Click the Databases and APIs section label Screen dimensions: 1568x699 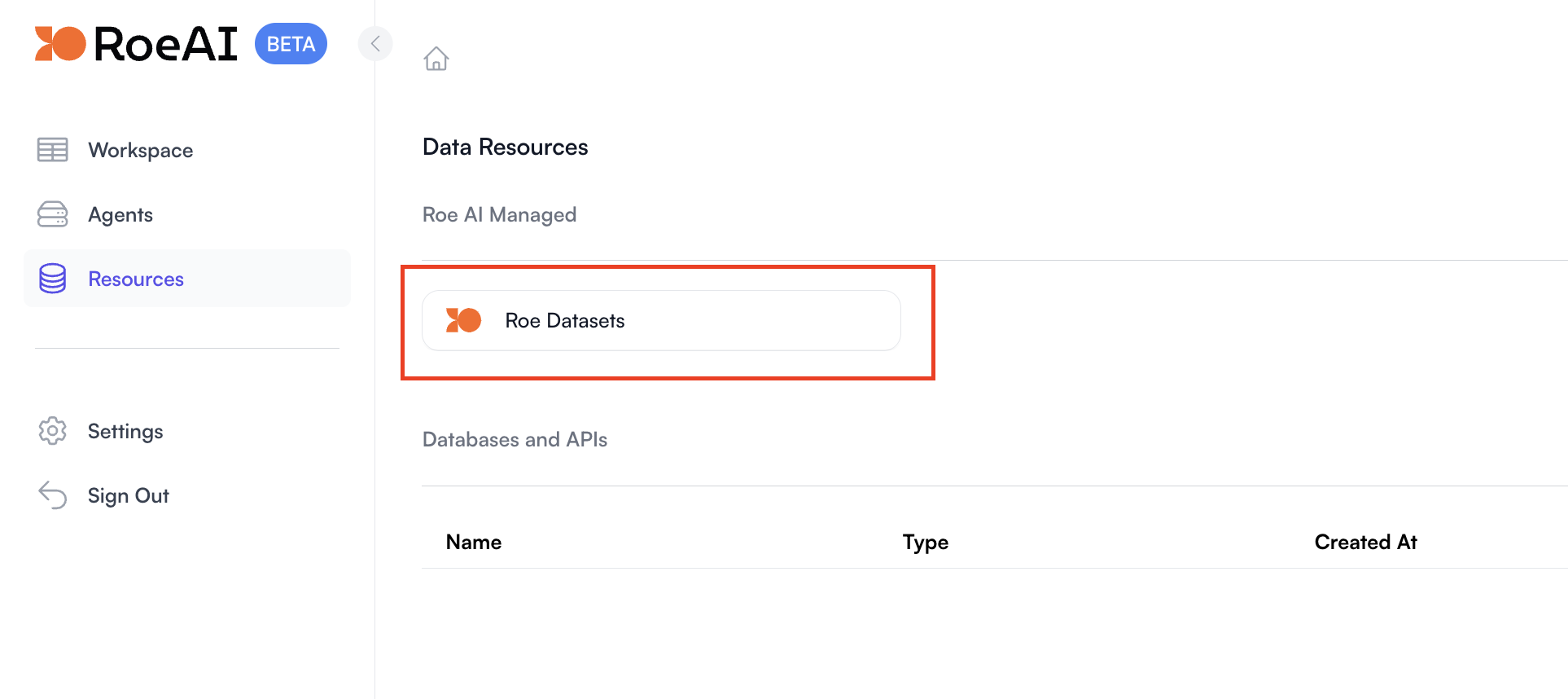pos(515,439)
